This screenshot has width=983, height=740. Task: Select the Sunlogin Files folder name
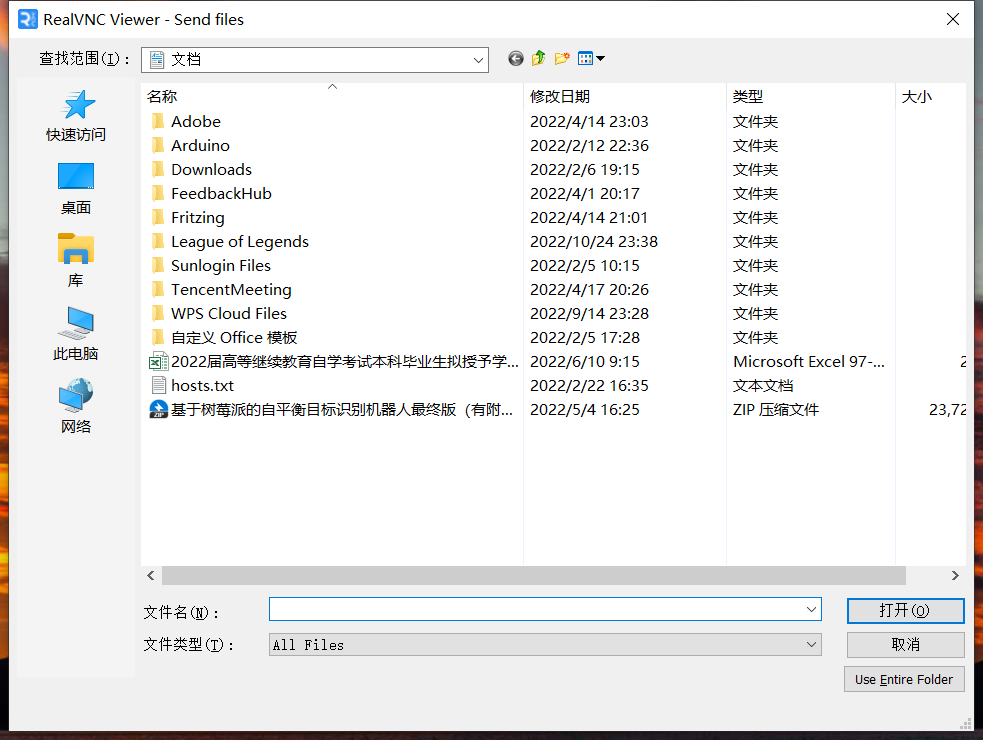point(221,265)
